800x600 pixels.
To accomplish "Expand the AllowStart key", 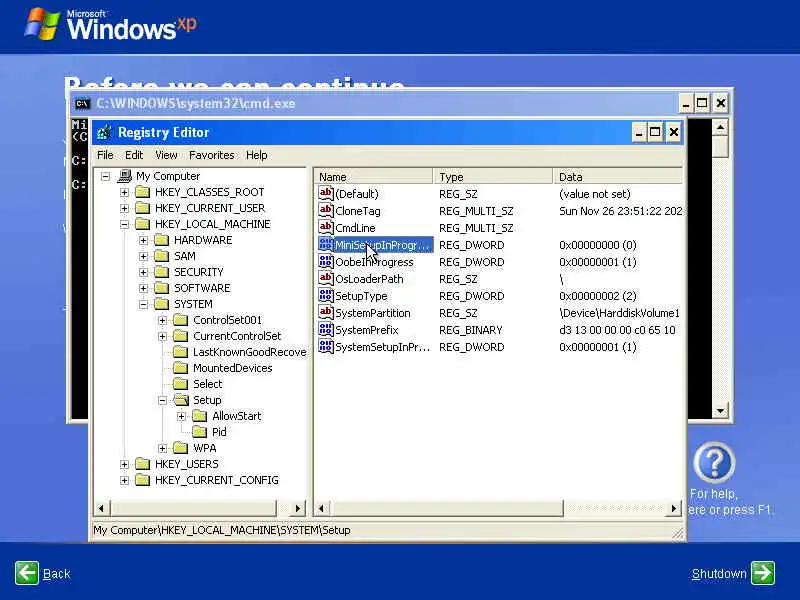I will pyautogui.click(x=182, y=416).
